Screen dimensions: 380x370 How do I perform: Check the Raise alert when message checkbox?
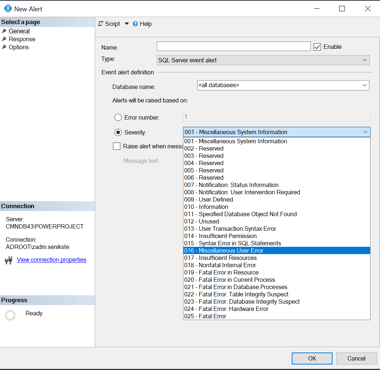117,146
